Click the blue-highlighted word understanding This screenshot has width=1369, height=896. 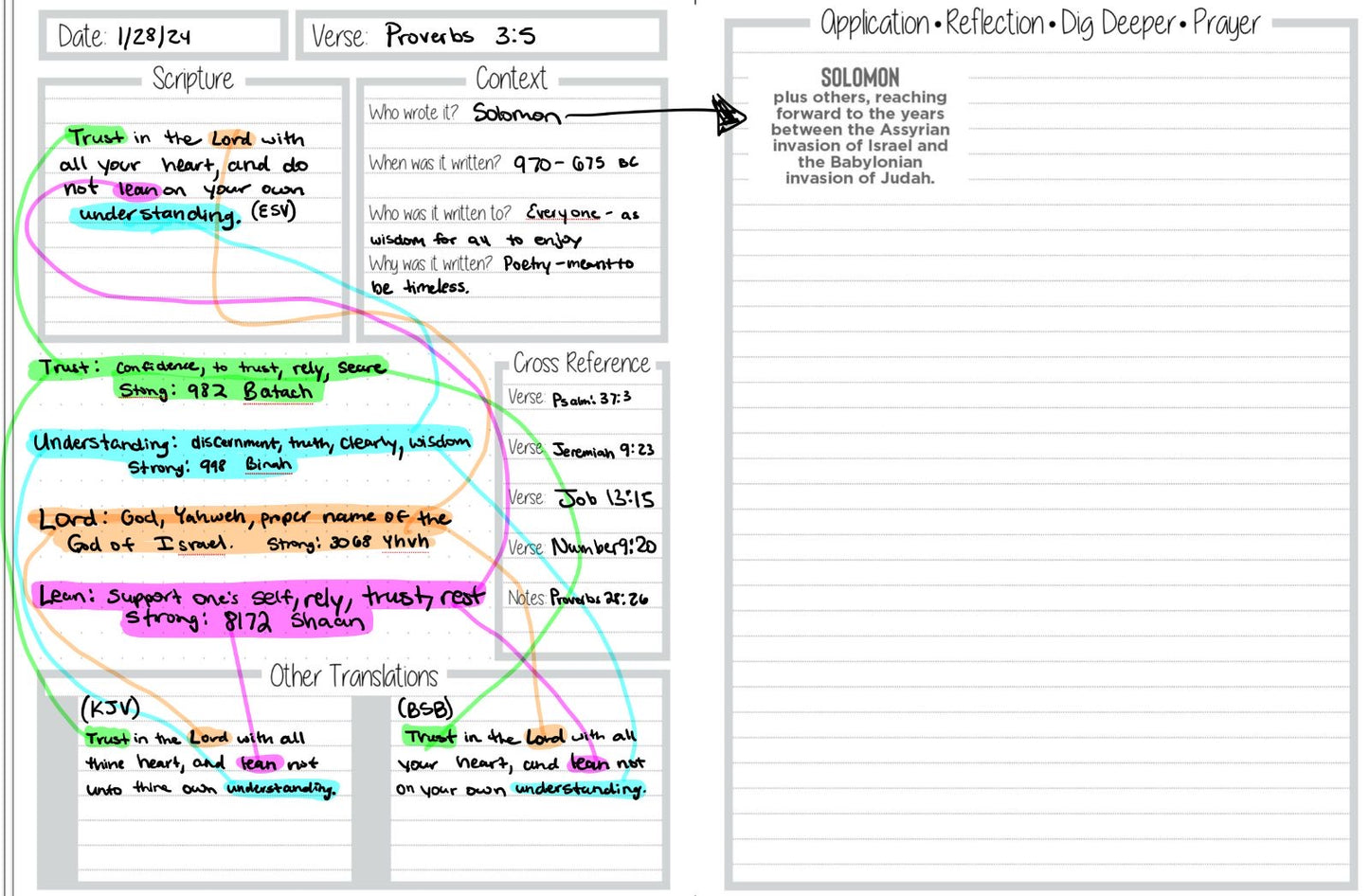(x=135, y=214)
